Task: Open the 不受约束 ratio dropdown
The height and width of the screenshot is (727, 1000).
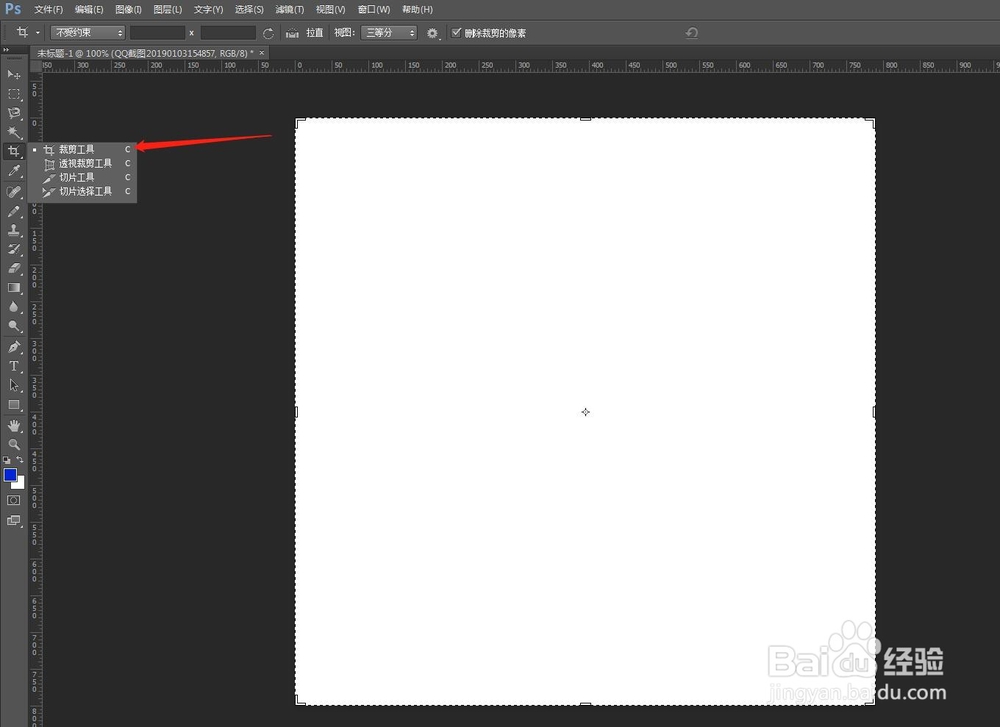Action: click(x=86, y=32)
